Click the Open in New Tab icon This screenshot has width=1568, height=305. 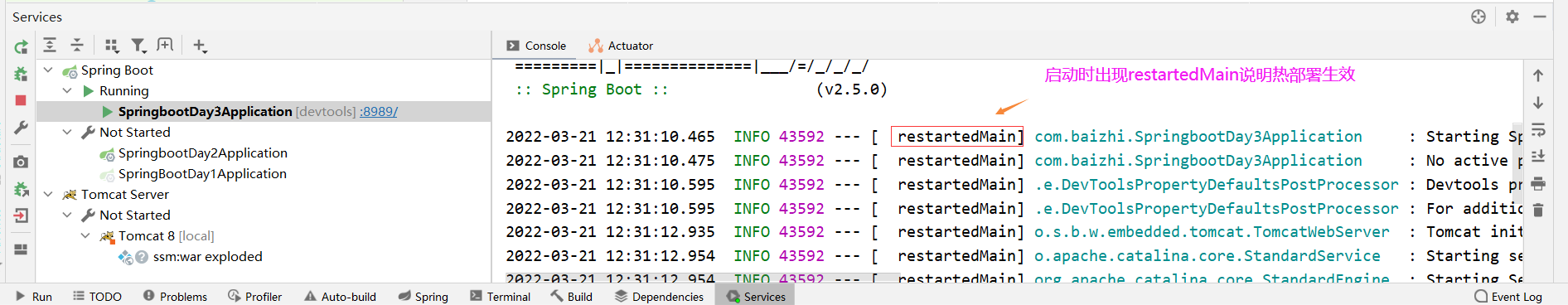coord(166,46)
